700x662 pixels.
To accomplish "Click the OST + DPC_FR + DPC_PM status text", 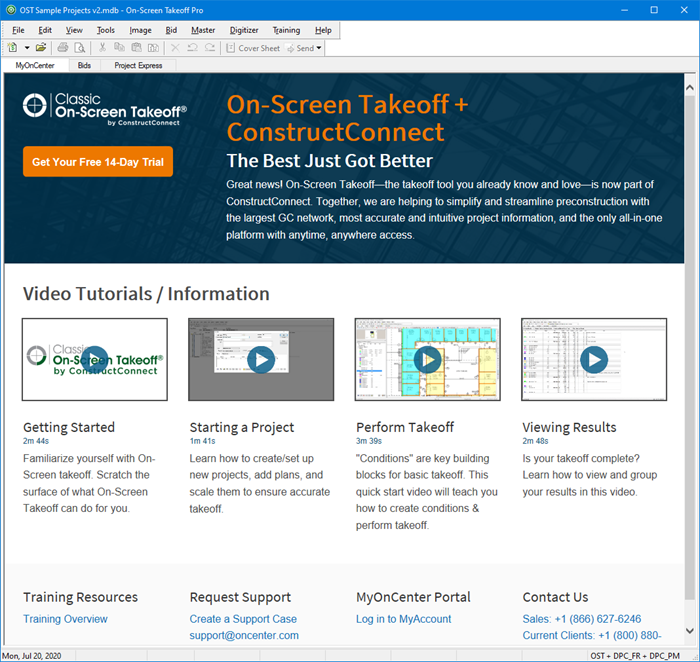I will [x=635, y=656].
